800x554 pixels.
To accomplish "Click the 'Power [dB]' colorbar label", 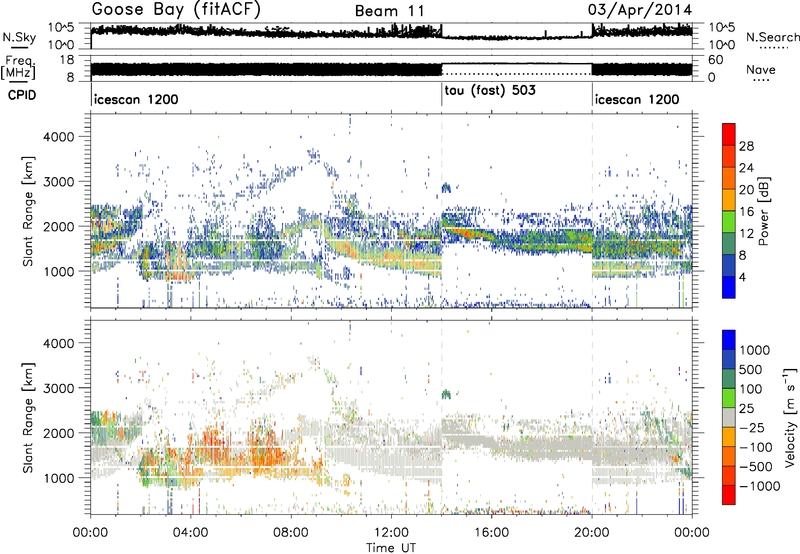I will click(763, 211).
